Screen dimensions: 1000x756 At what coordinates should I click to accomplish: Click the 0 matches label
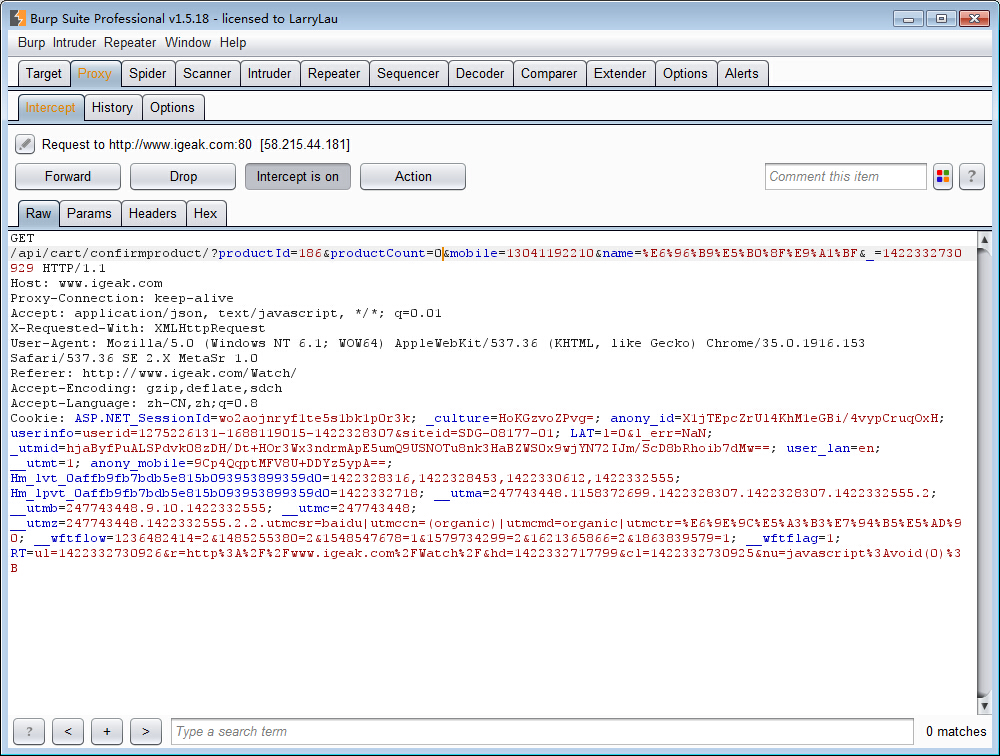point(956,732)
